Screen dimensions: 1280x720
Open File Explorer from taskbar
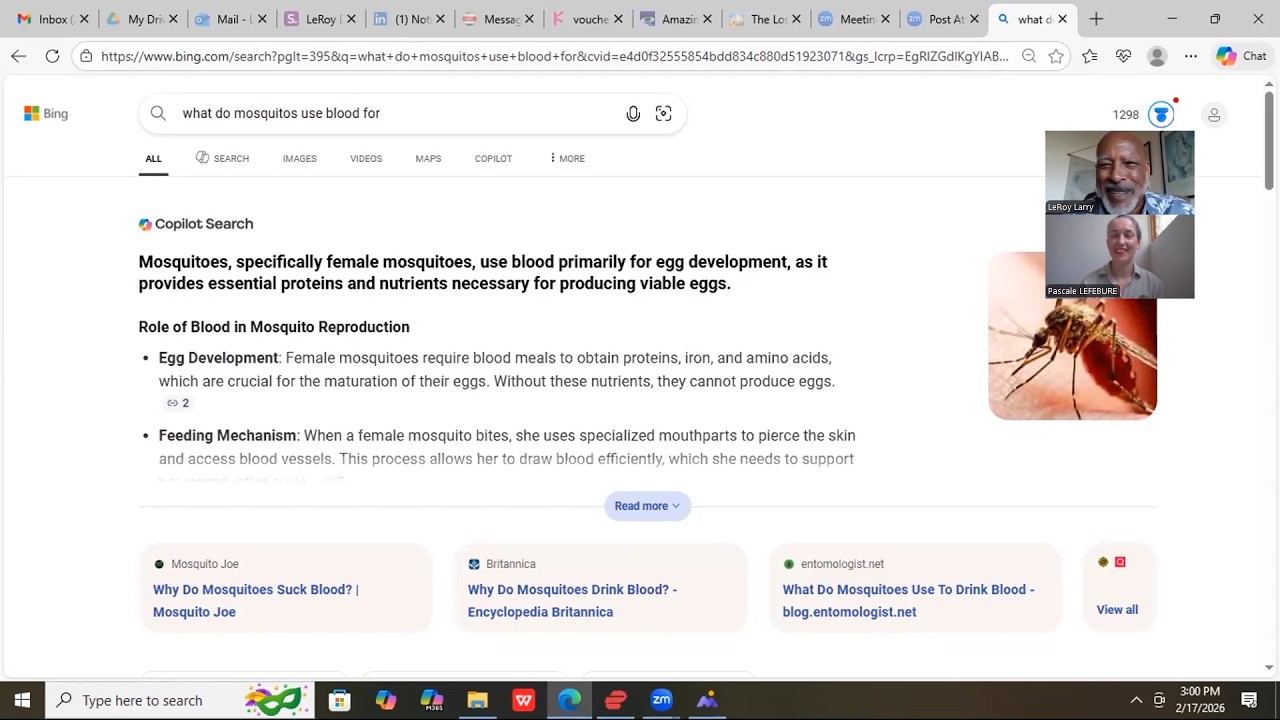coord(478,700)
